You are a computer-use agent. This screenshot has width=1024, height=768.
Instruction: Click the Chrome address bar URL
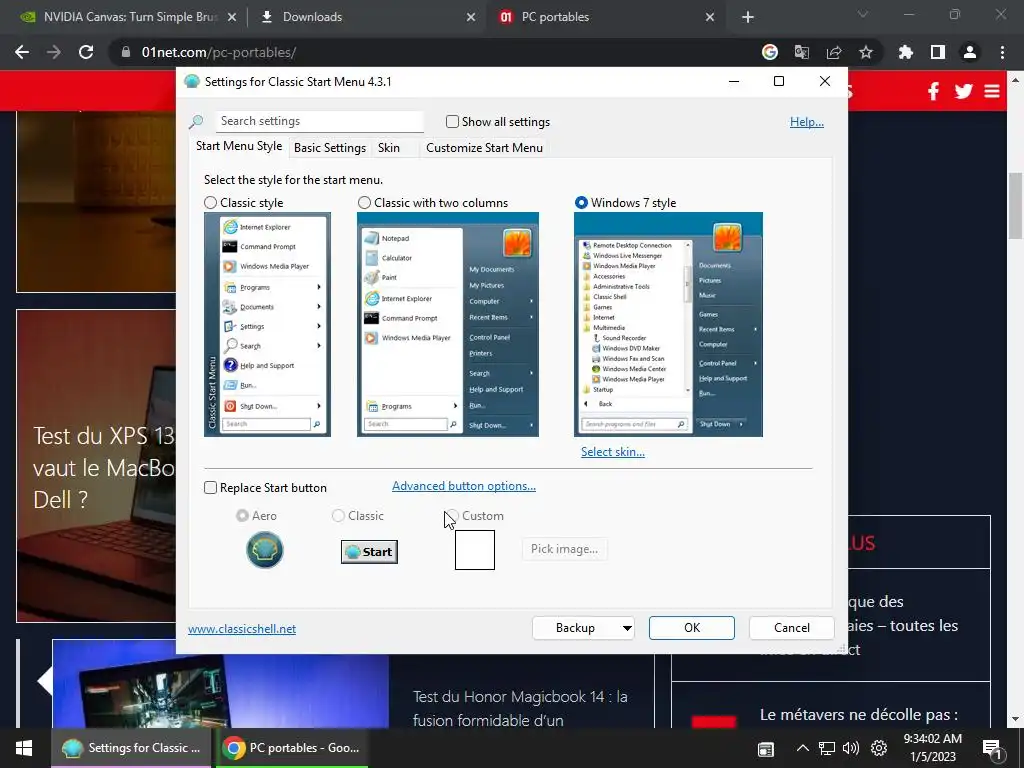click(219, 52)
